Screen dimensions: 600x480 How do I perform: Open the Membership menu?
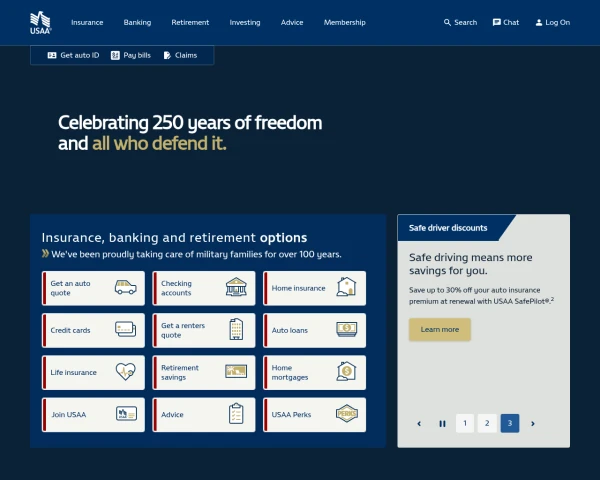[345, 23]
